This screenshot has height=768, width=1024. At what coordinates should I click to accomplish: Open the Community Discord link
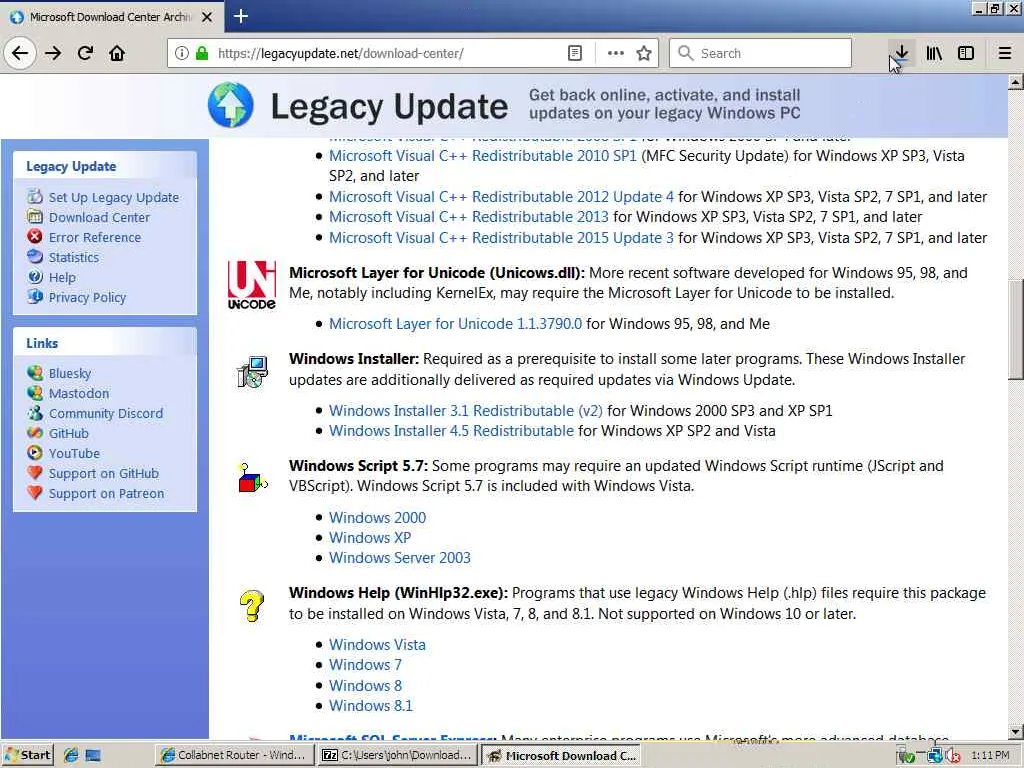tap(106, 413)
